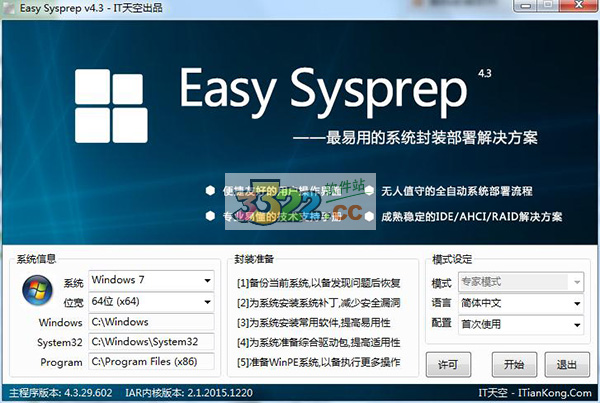Click the Windows 7 orb icon

click(37, 290)
